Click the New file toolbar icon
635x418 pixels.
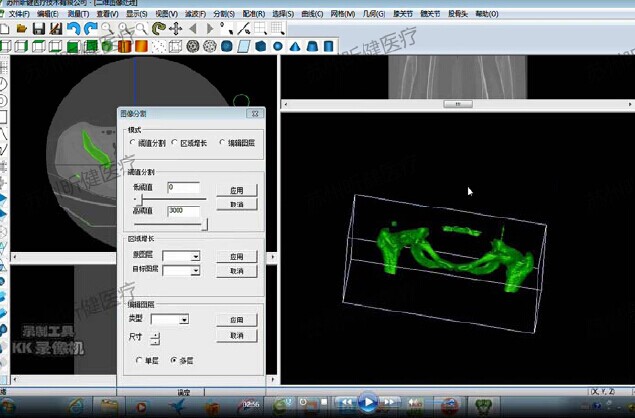pyautogui.click(x=4, y=29)
